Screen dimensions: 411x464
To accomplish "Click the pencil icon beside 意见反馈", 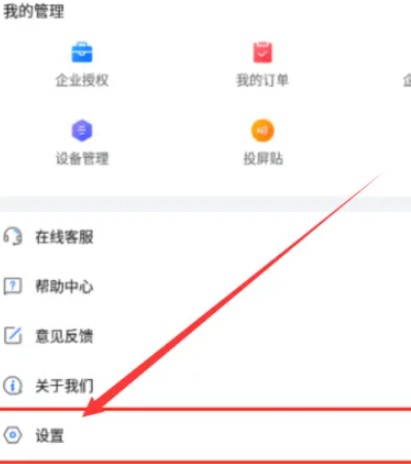I will [x=13, y=335].
